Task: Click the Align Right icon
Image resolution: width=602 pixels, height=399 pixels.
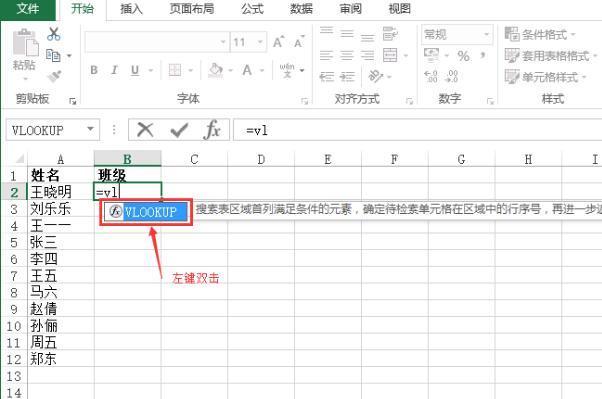Action: pyautogui.click(x=367, y=55)
